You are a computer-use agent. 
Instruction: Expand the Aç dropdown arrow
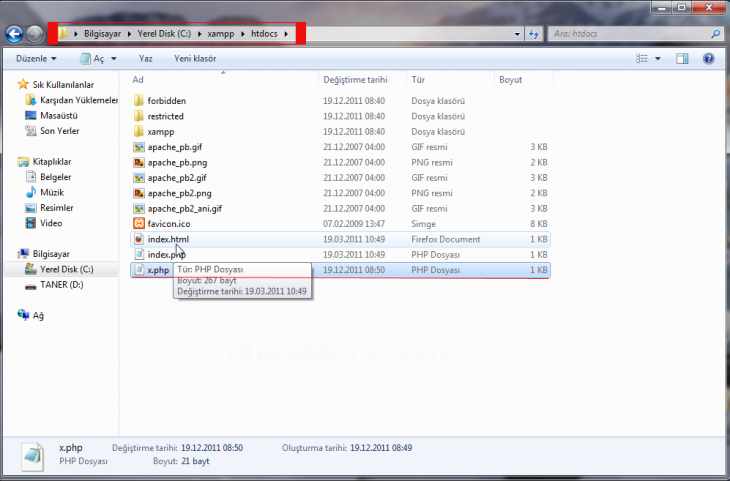(x=114, y=58)
